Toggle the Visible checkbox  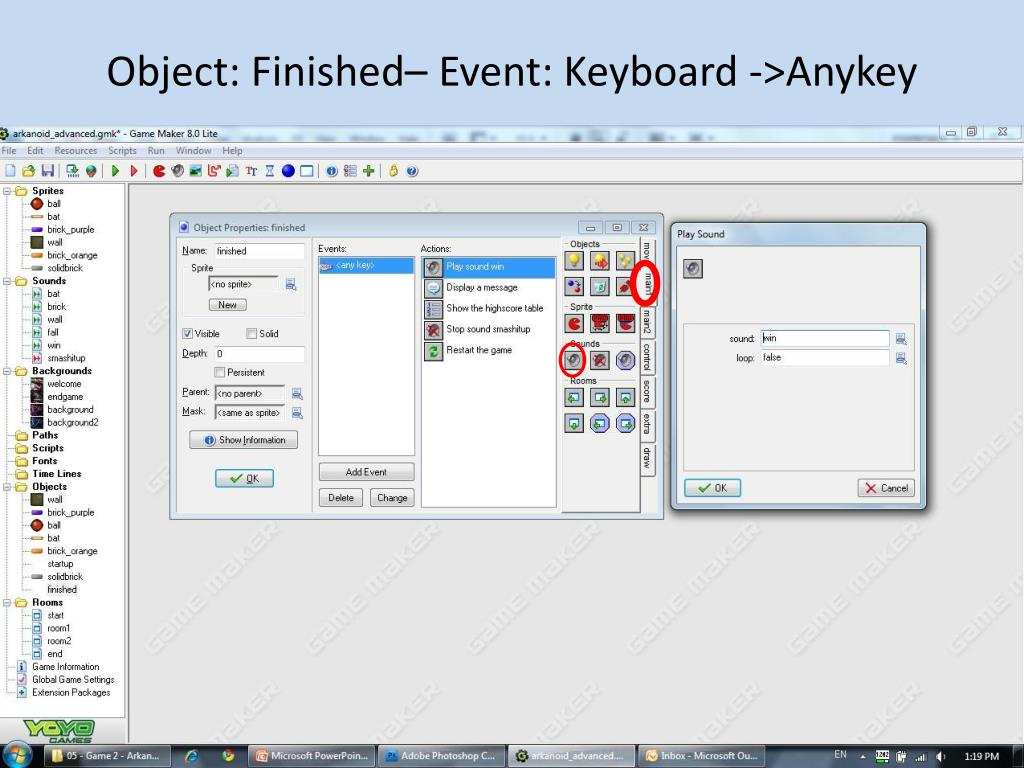tap(187, 334)
